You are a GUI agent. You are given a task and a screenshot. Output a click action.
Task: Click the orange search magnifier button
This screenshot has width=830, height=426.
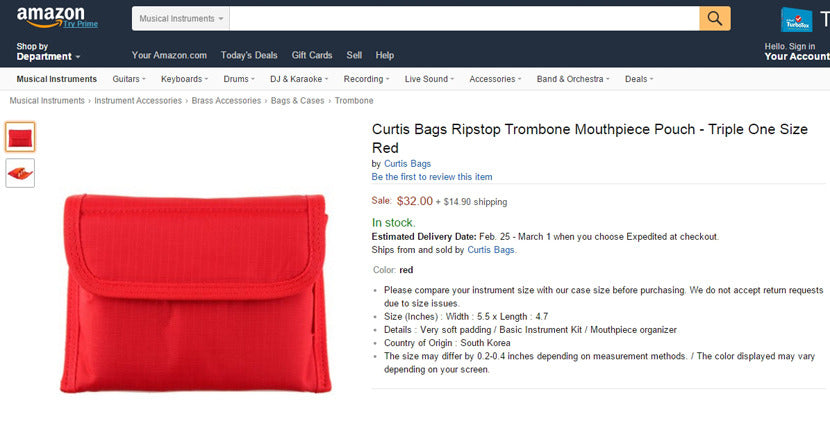(714, 18)
